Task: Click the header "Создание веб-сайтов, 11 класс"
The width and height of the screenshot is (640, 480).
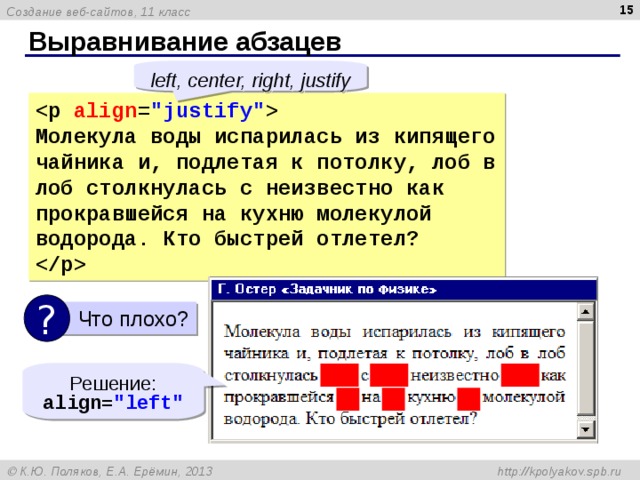Action: point(98,12)
